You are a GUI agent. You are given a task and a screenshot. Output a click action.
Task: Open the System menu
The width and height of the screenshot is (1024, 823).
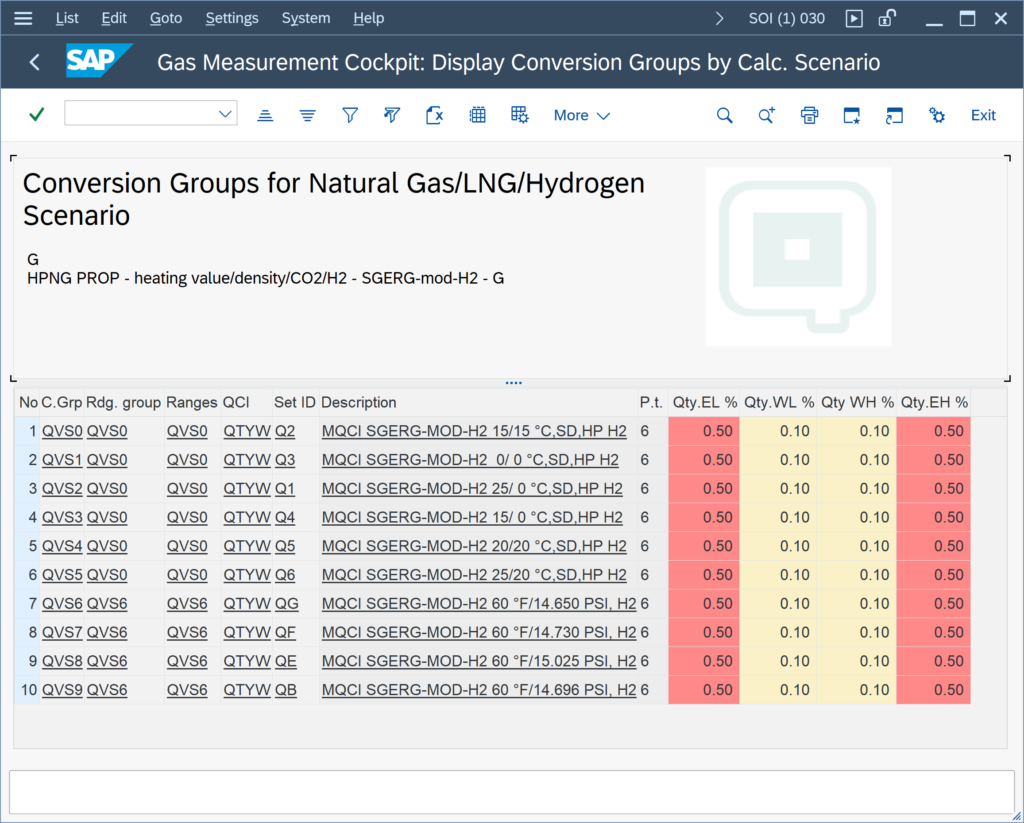click(306, 18)
